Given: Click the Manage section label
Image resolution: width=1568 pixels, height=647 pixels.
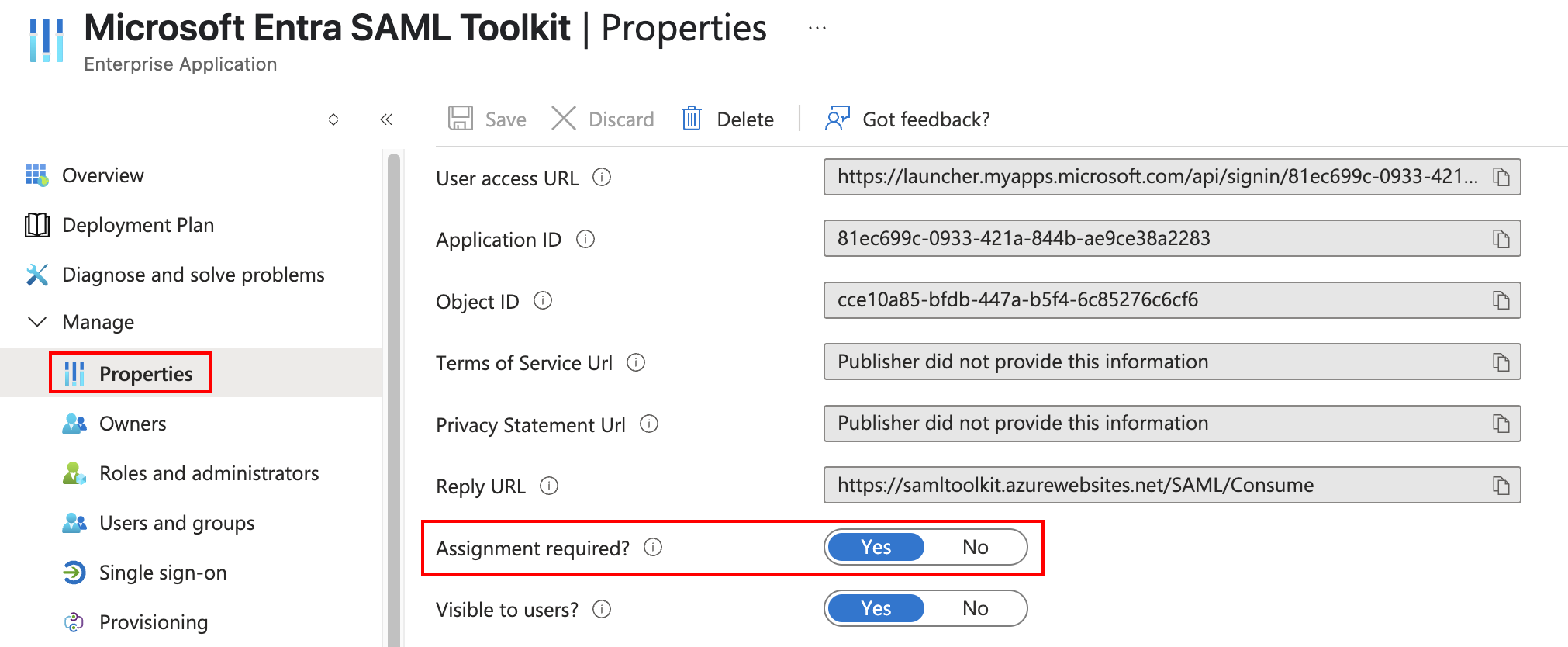Looking at the screenshot, I should tap(98, 322).
